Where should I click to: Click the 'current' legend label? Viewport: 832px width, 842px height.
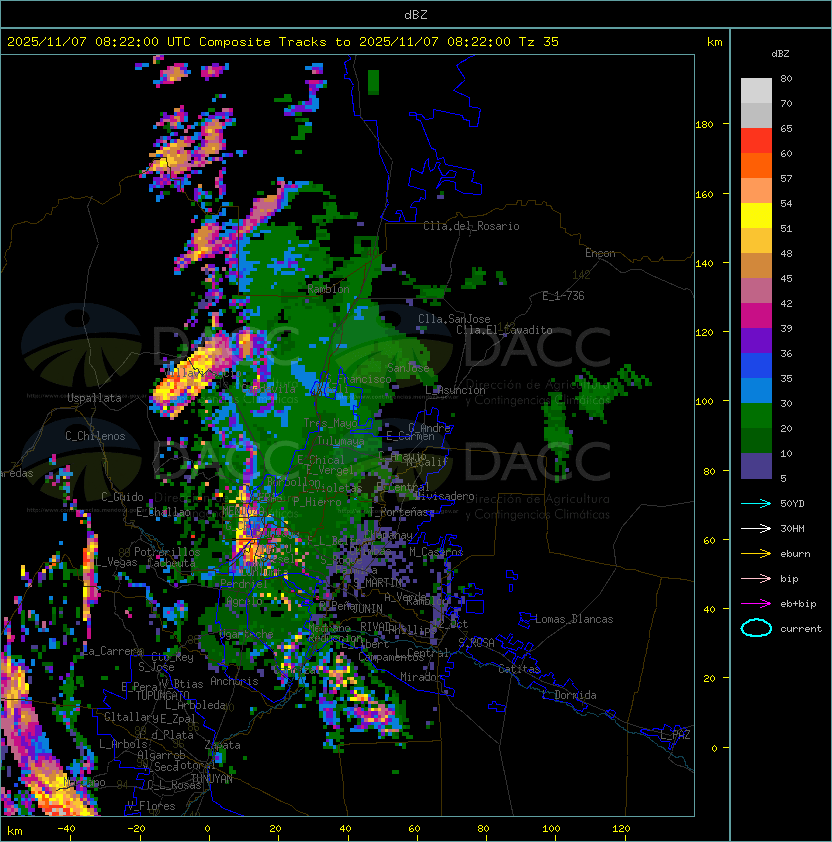pyautogui.click(x=801, y=629)
